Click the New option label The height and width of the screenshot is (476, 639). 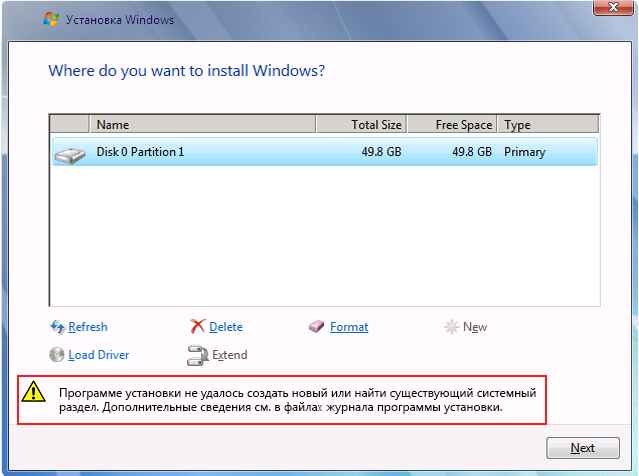coord(475,327)
